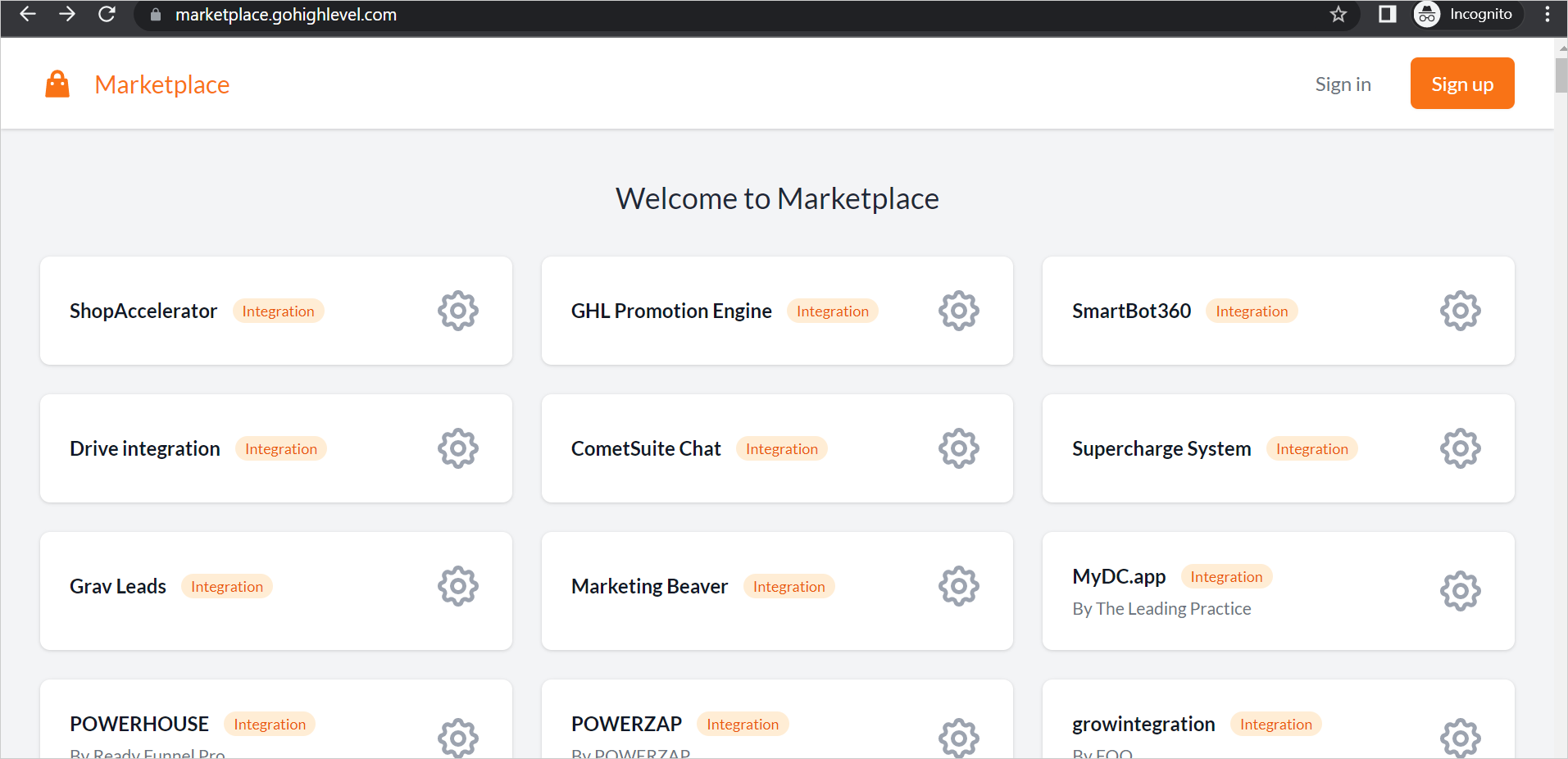Click the MyDC.app gear icon
Screen dimensions: 1568x759
pos(1460,591)
